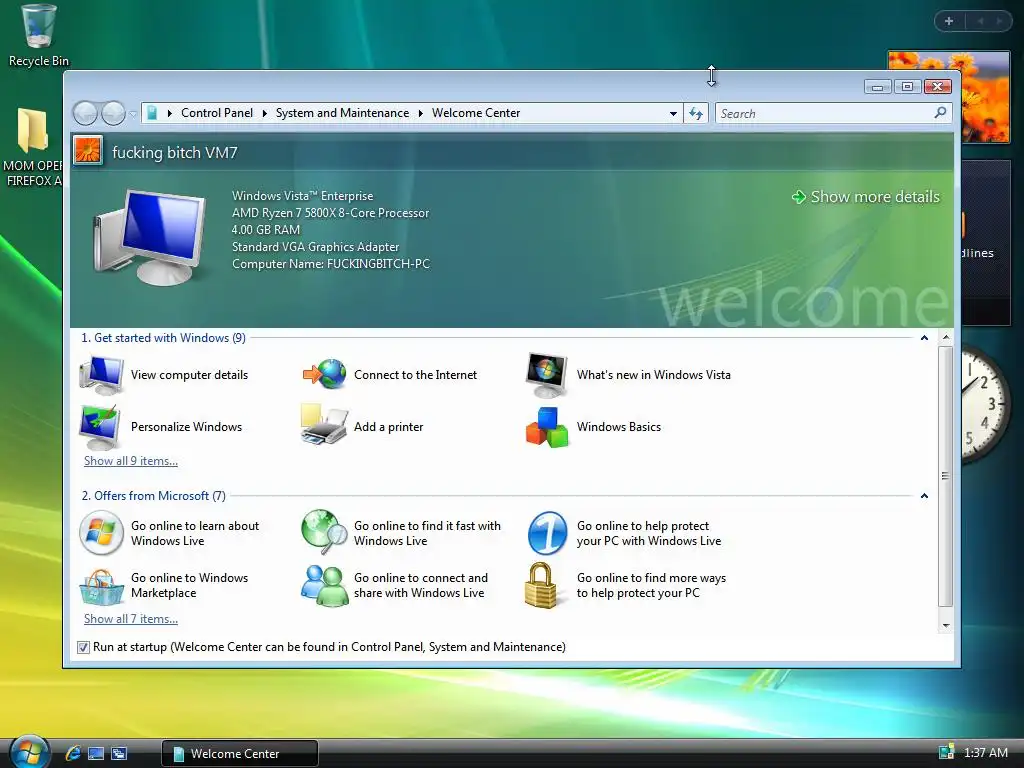Click the Offers from Microsoft heading
This screenshot has height=768, width=1024.
pyautogui.click(x=153, y=496)
